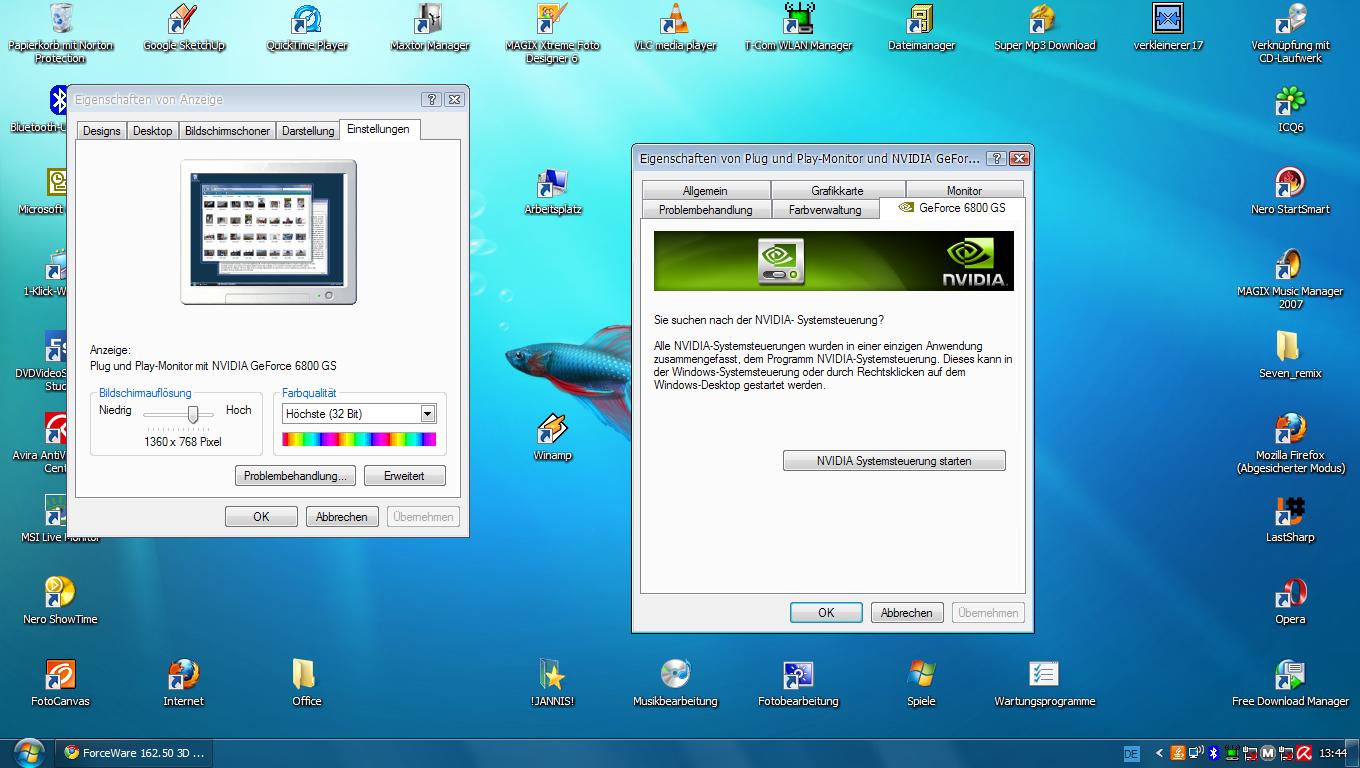The height and width of the screenshot is (768, 1360).
Task: Click Problembehandlung... button in display properties
Action: pyautogui.click(x=296, y=476)
